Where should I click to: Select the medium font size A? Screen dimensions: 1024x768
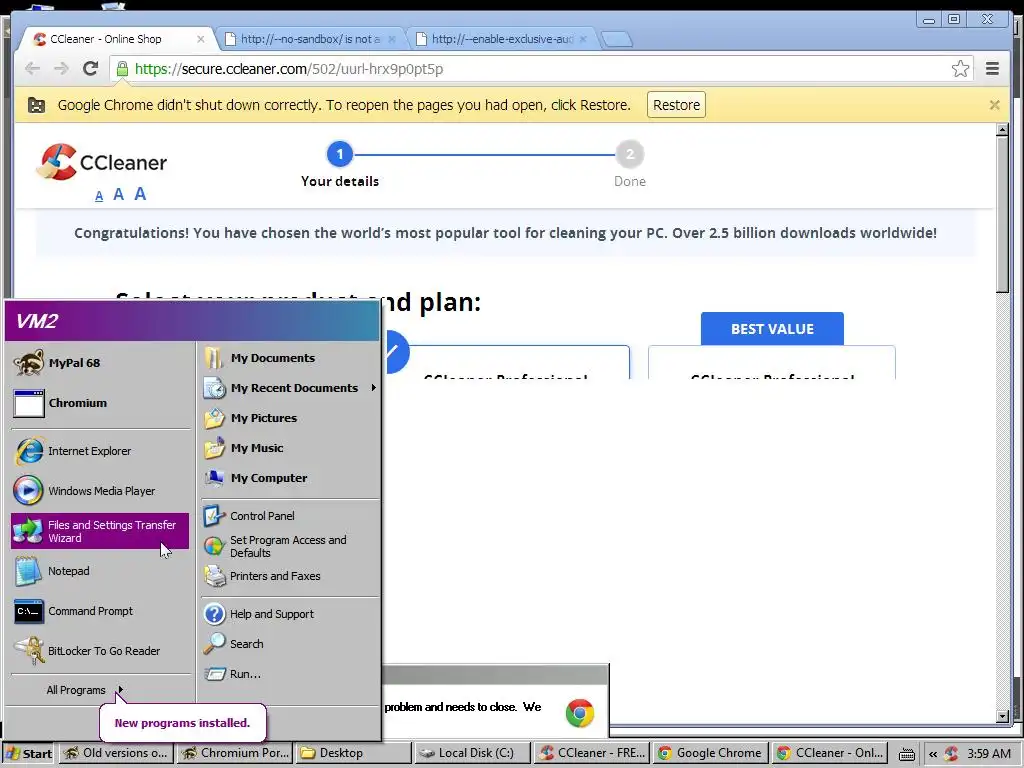[118, 195]
